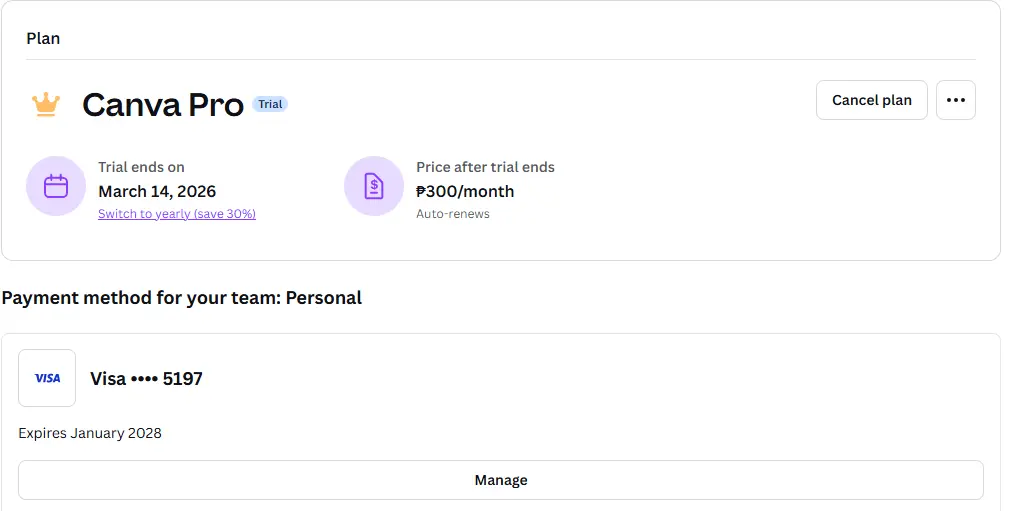Click the Canva Pro crown icon
This screenshot has width=1034, height=511.
46,104
